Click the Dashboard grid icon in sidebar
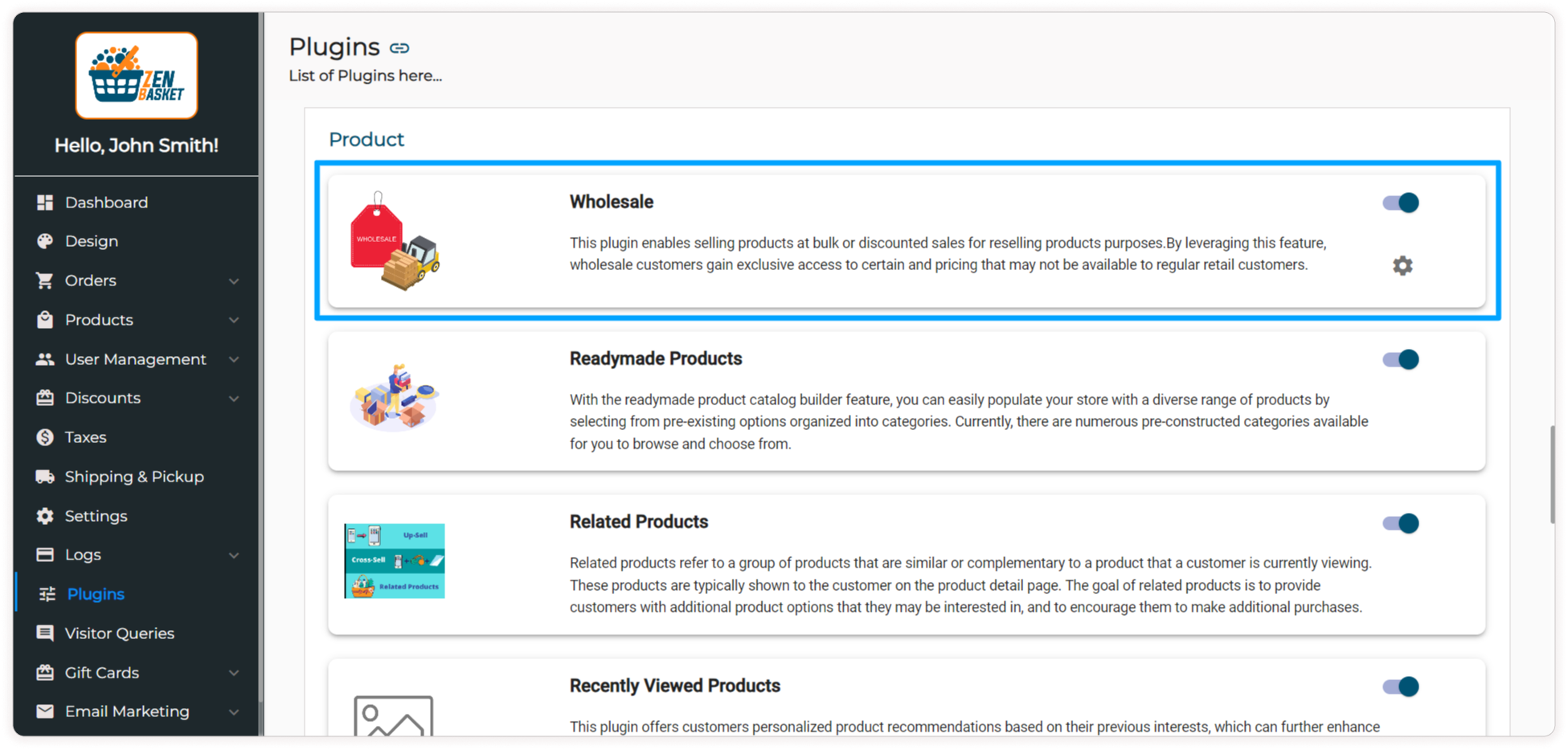 [45, 203]
